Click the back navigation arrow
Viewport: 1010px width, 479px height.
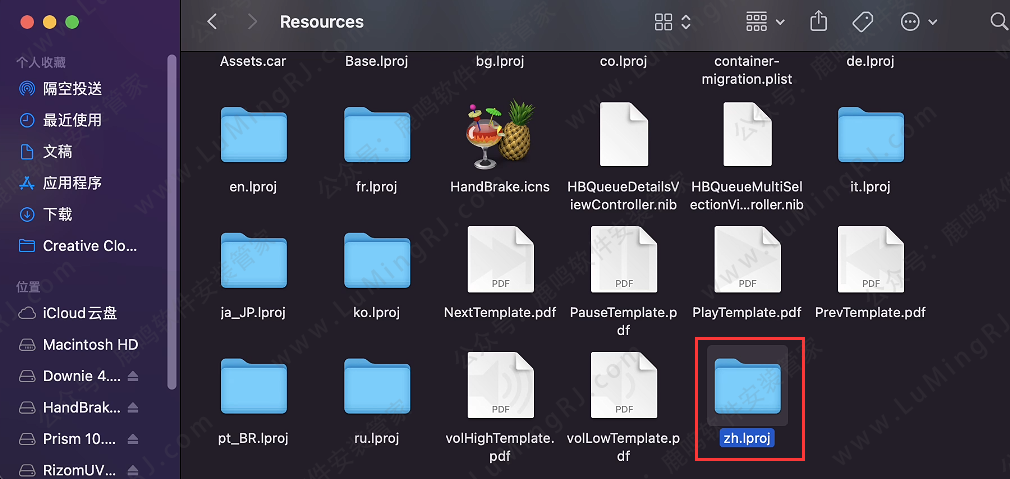pos(212,21)
